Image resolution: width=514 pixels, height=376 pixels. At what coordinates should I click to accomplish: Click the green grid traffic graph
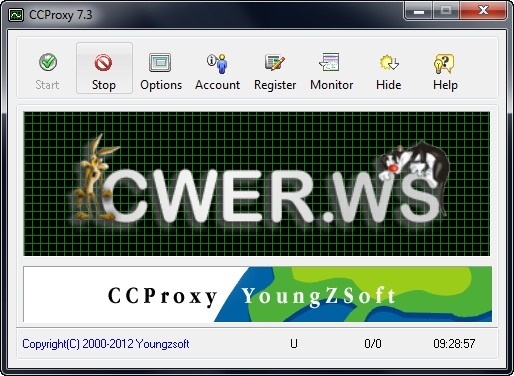(x=257, y=184)
